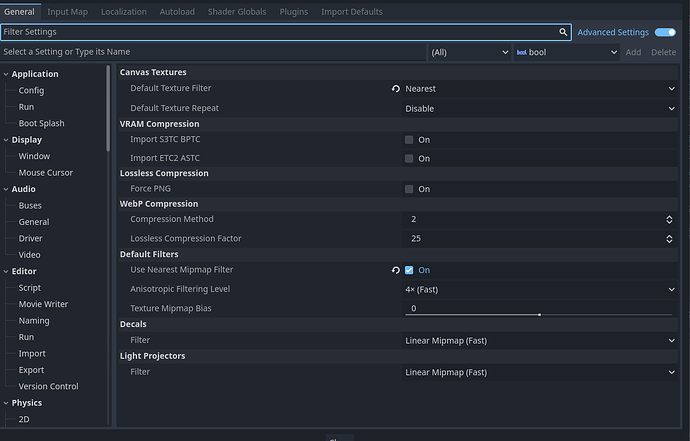
Task: Toggle the Advanced Settings switch
Action: click(x=665, y=32)
